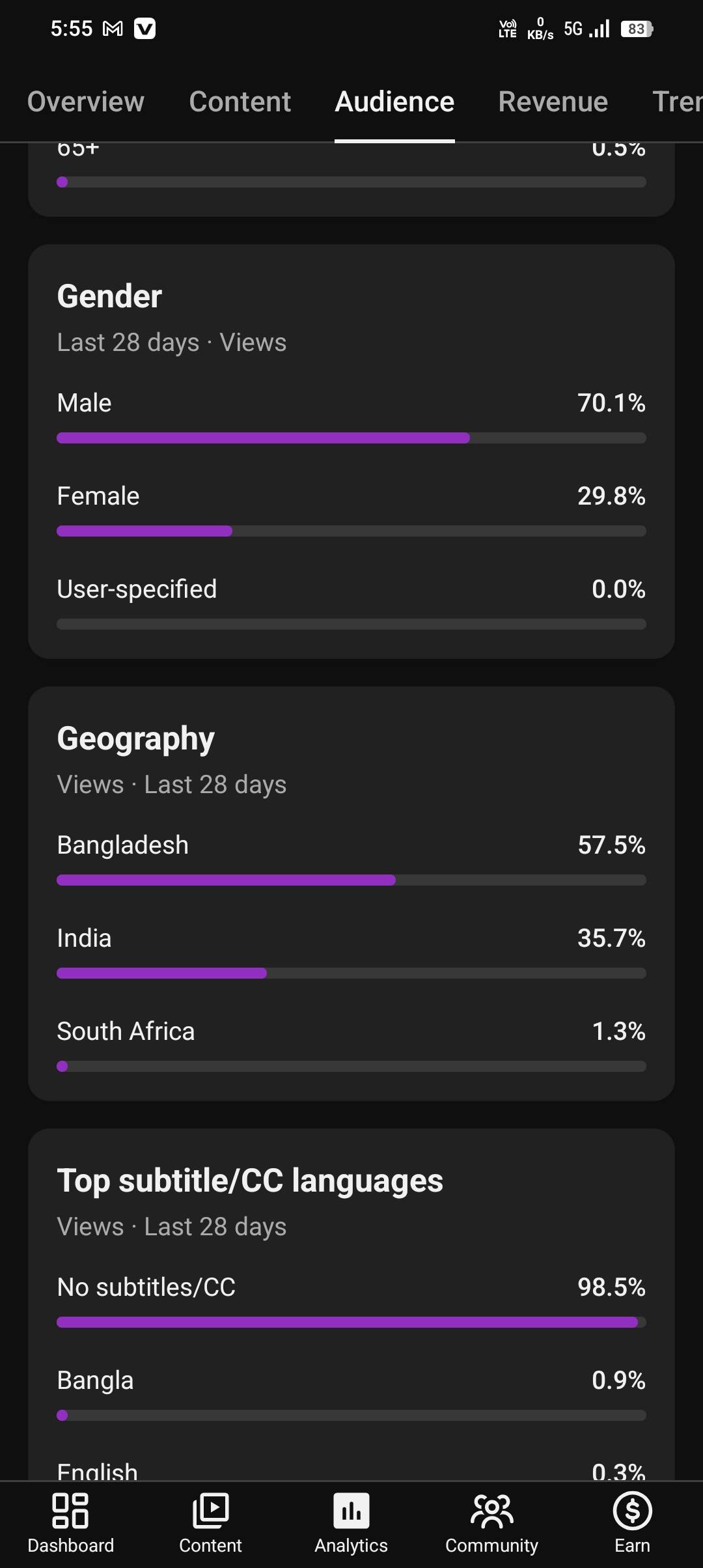Open the Geography card heading
703x1568 pixels.
[x=135, y=738]
